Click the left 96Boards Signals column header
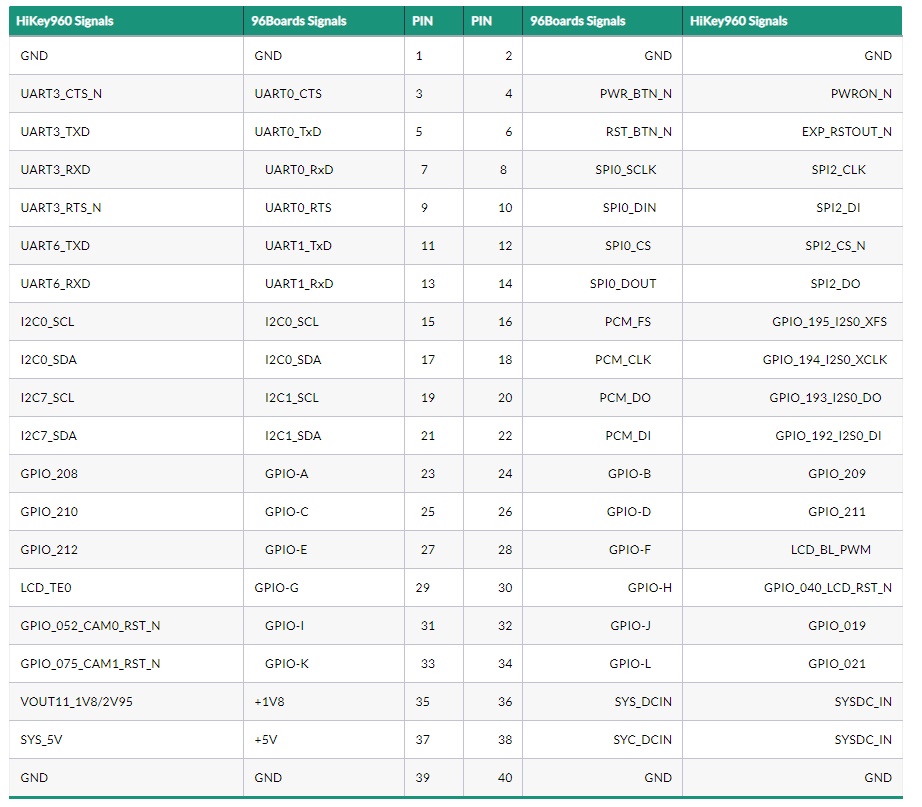922x807 pixels. 324,21
